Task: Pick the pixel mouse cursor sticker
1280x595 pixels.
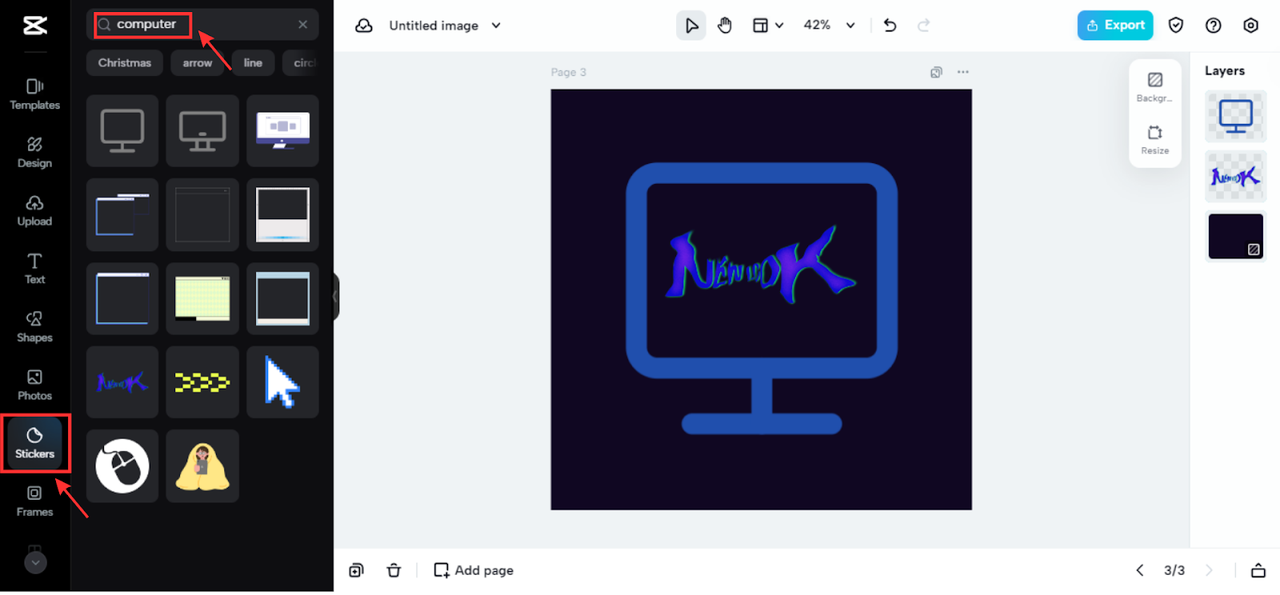Action: (x=283, y=382)
